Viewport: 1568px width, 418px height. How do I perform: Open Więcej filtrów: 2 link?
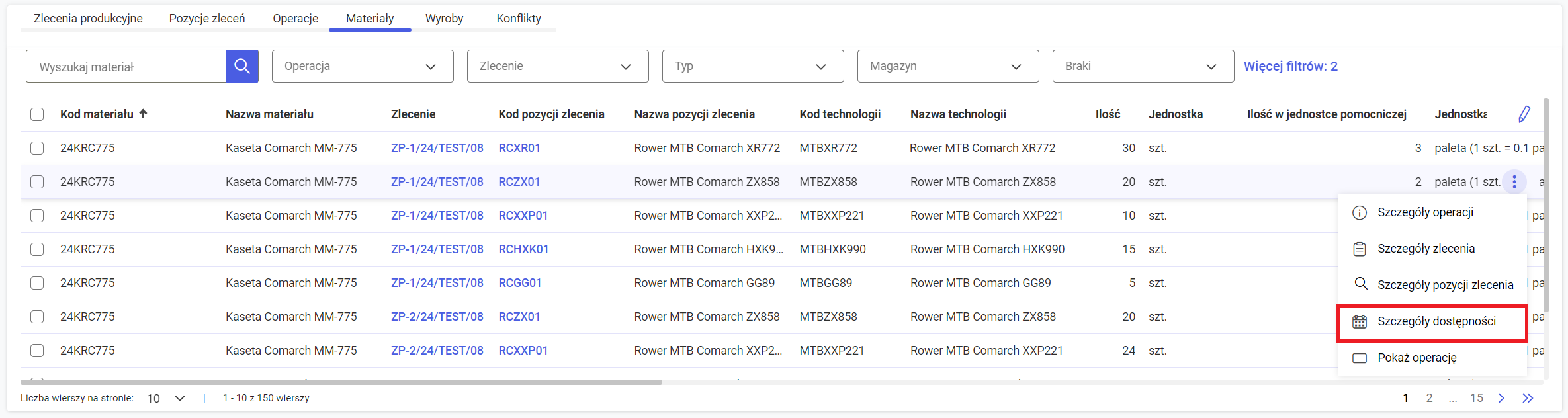[1290, 66]
